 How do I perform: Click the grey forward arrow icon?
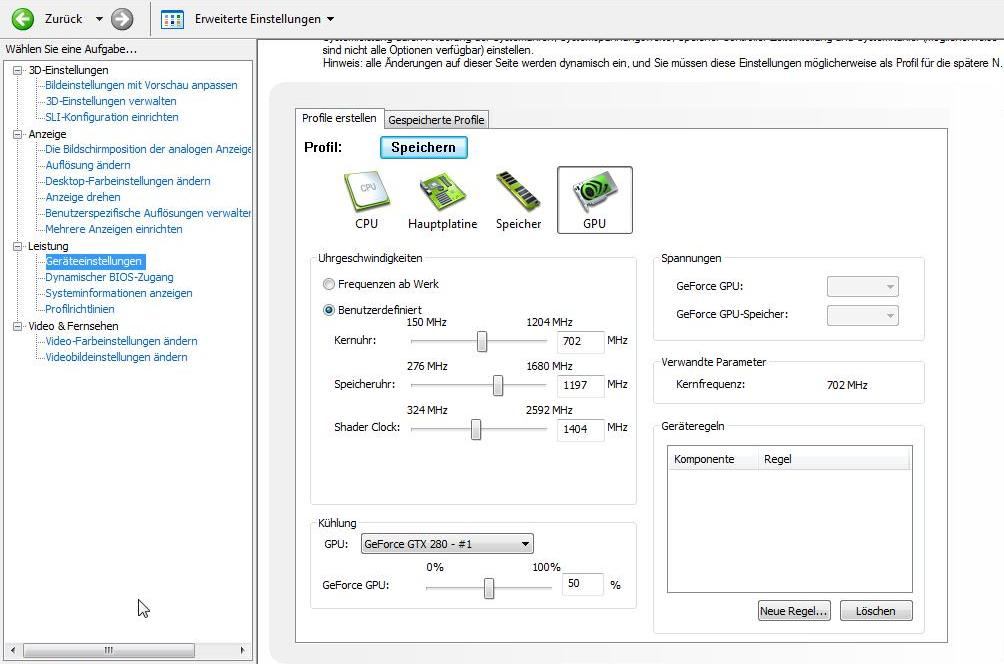122,19
